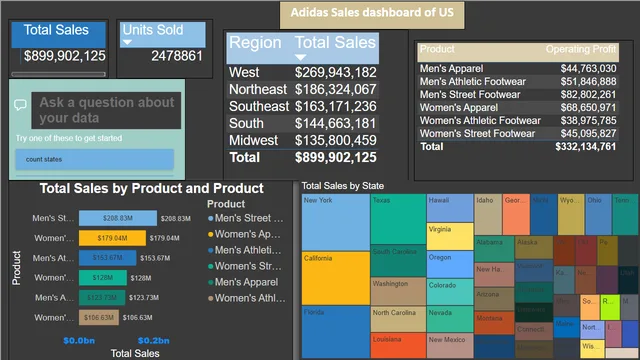Select the $128M teal bar
The height and width of the screenshot is (360, 640).
(102, 278)
